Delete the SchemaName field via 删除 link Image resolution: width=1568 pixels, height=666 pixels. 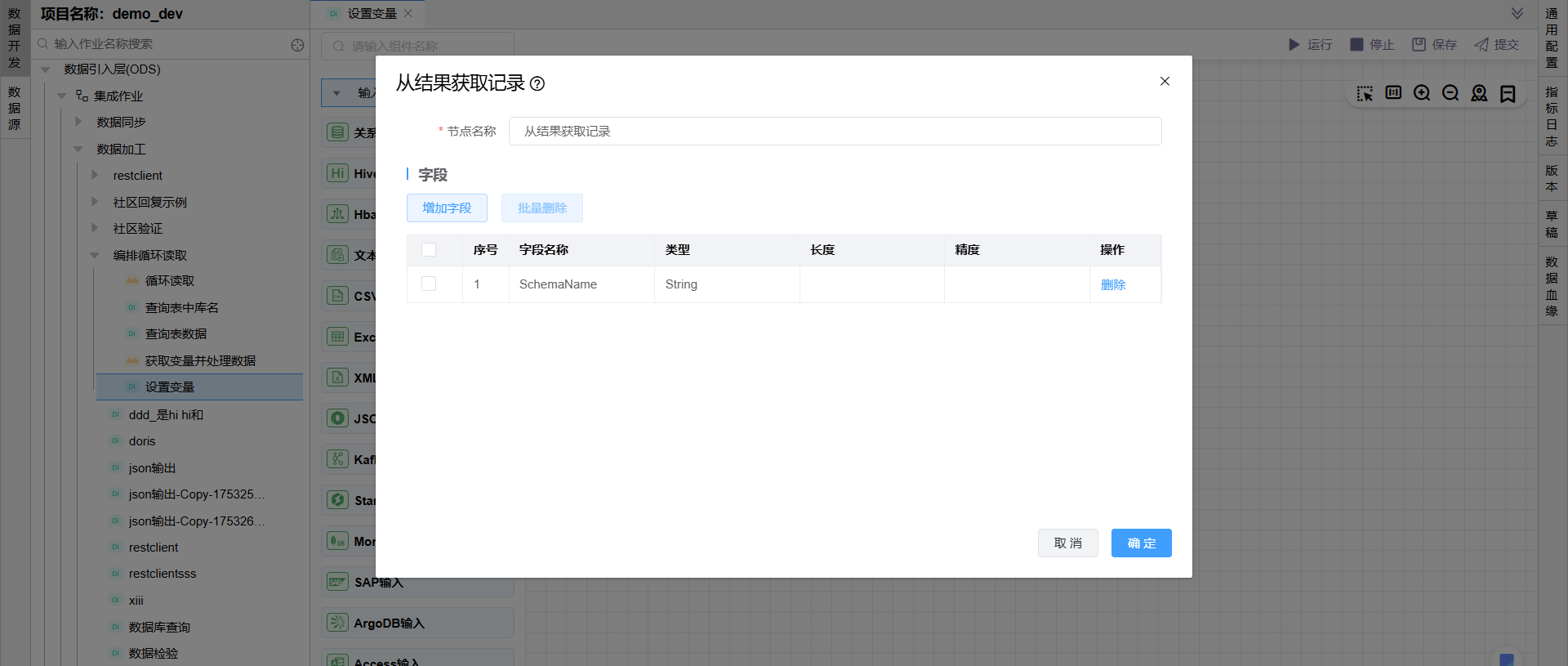[x=1112, y=285]
